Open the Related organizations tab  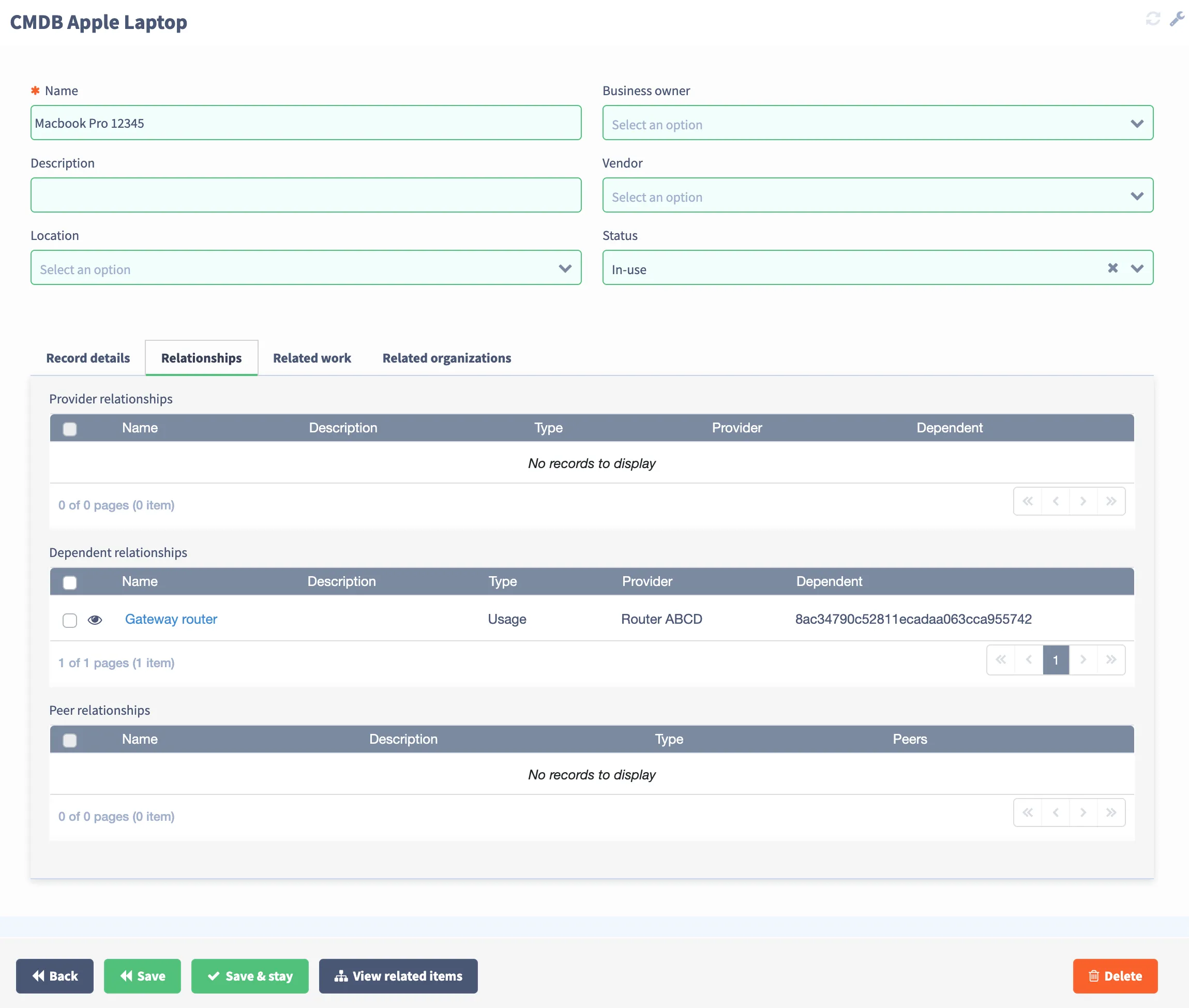click(446, 358)
